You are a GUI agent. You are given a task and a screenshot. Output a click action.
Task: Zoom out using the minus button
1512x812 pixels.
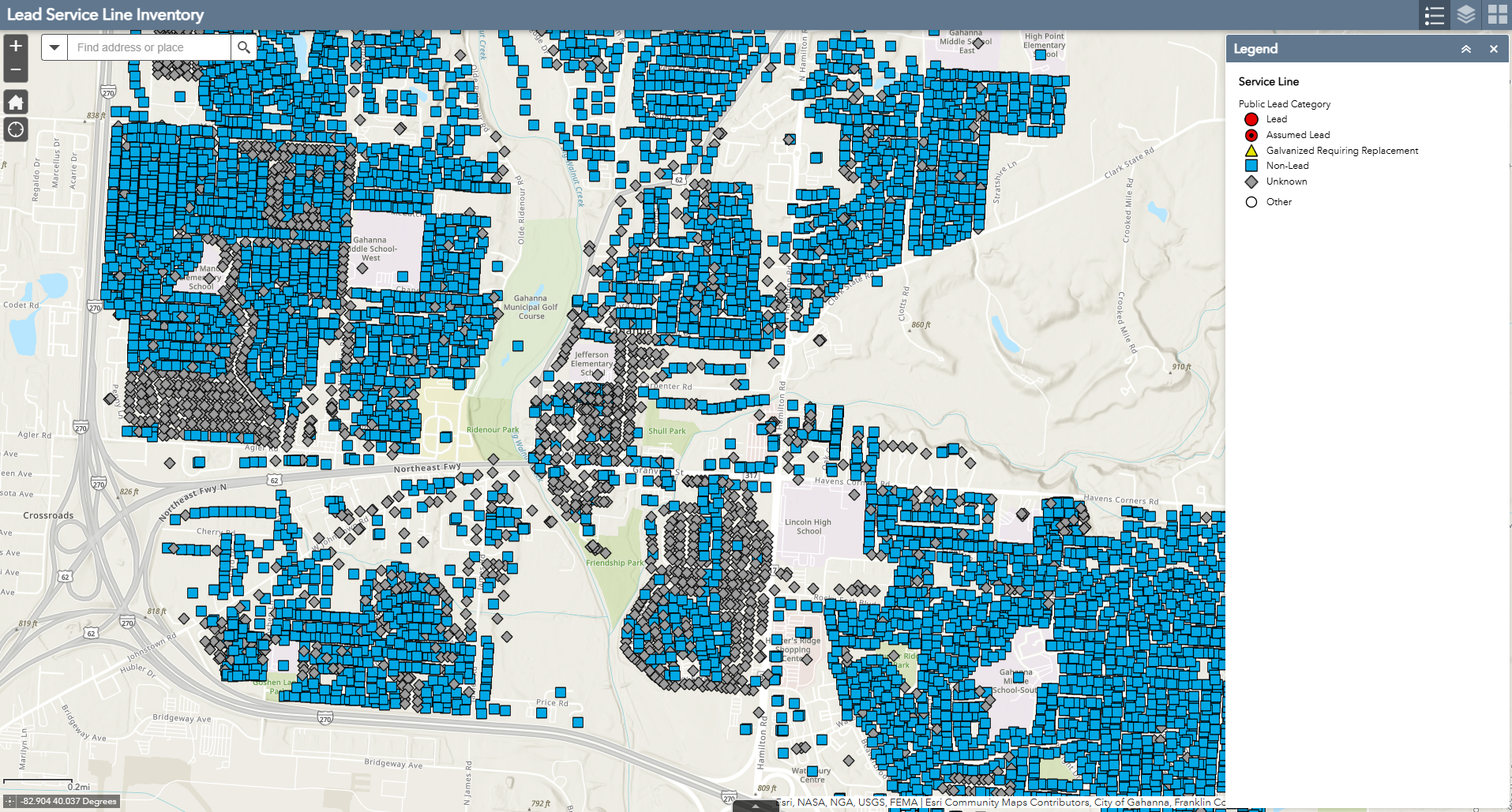coord(15,69)
